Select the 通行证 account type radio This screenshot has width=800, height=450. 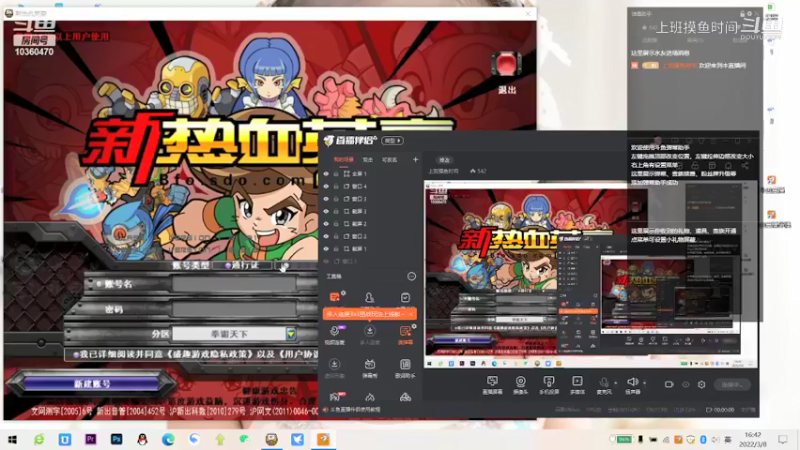228,265
